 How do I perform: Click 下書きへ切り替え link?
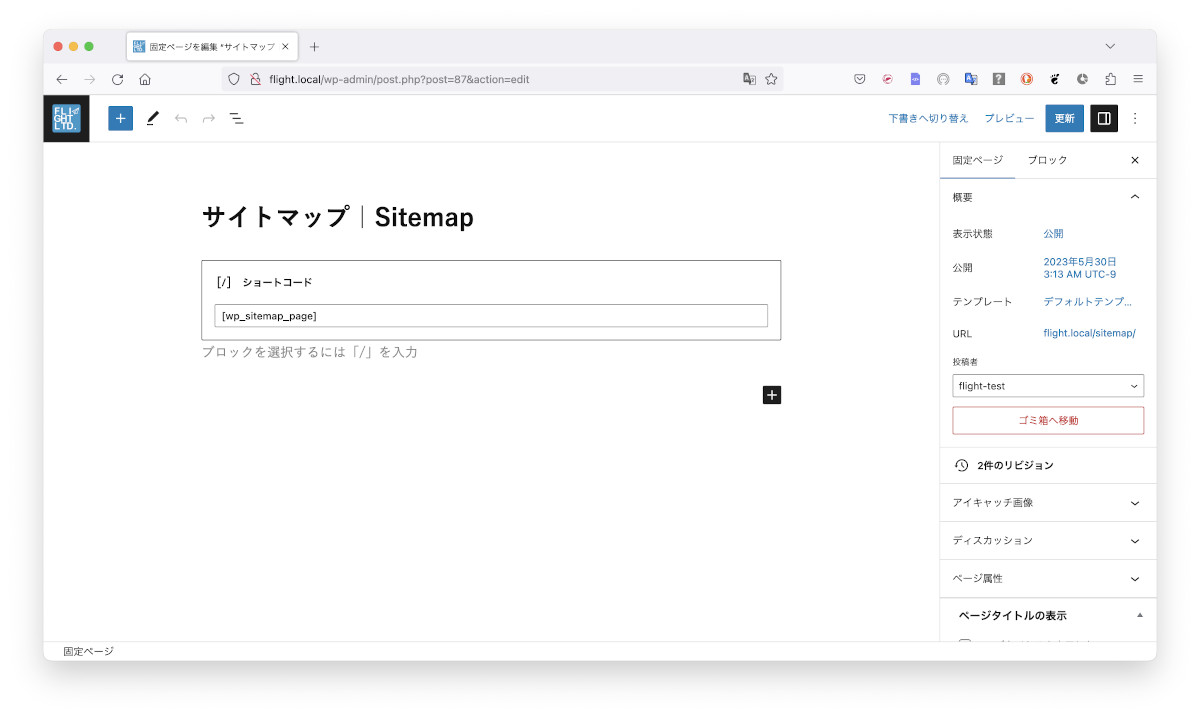pos(928,118)
